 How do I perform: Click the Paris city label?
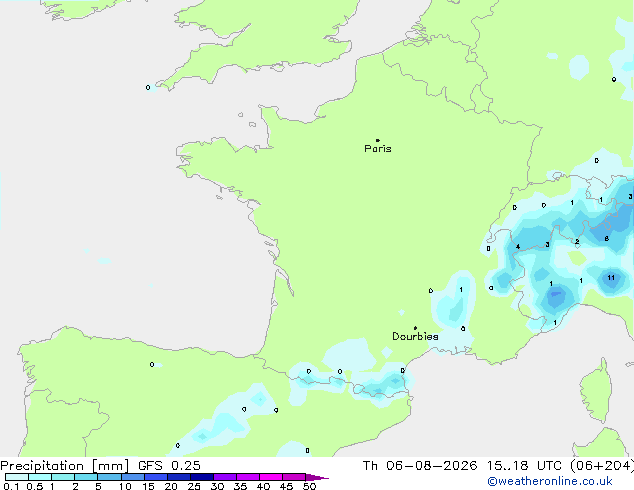point(378,149)
